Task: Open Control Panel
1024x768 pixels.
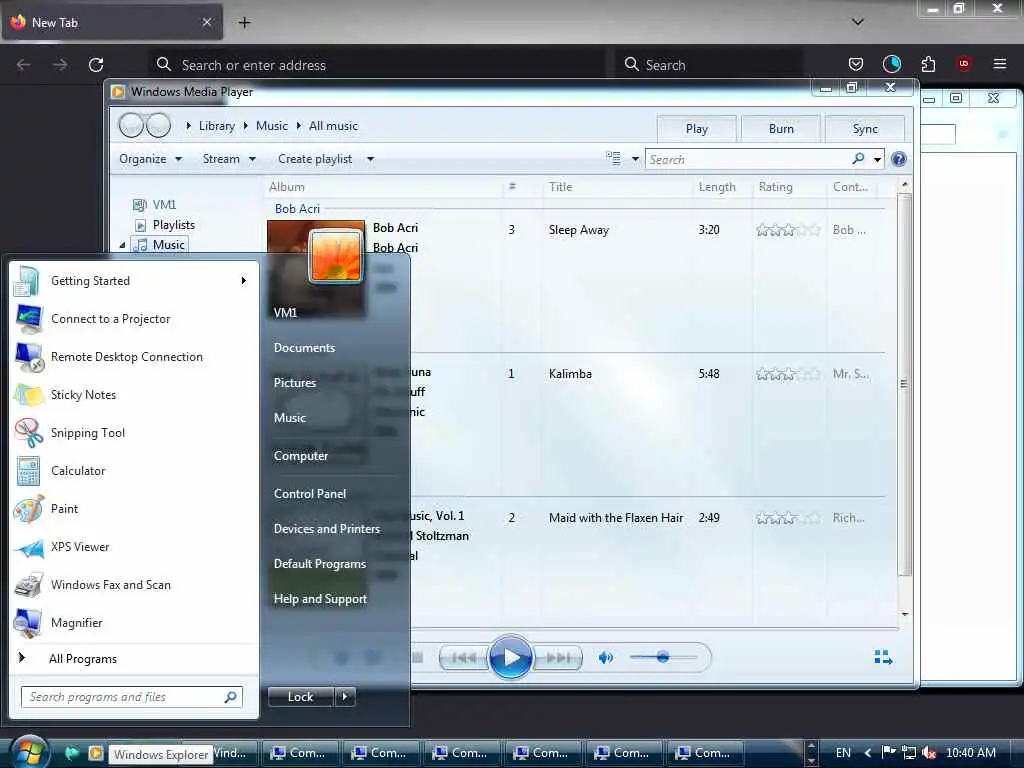Action: [310, 494]
